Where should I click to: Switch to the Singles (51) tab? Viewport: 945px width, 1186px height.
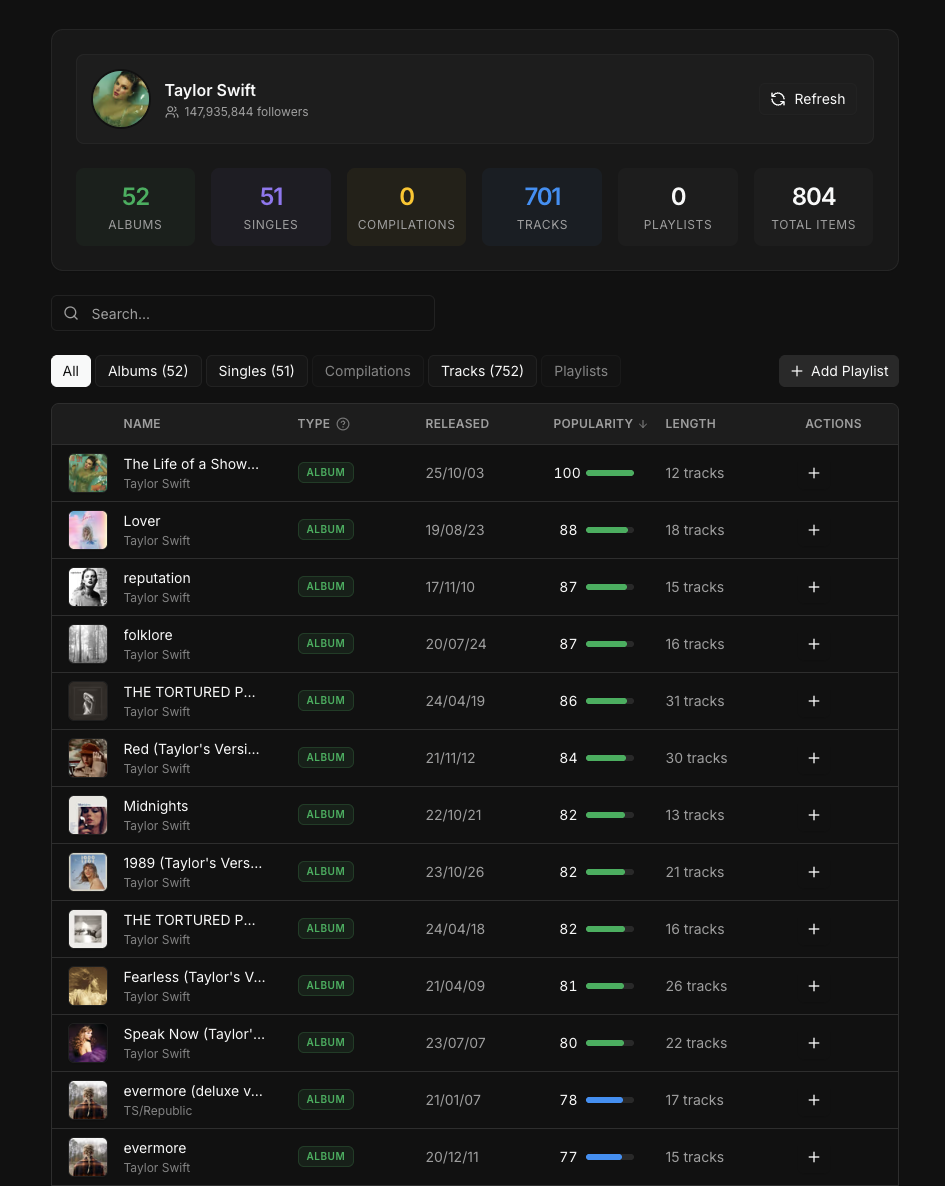click(x=256, y=371)
